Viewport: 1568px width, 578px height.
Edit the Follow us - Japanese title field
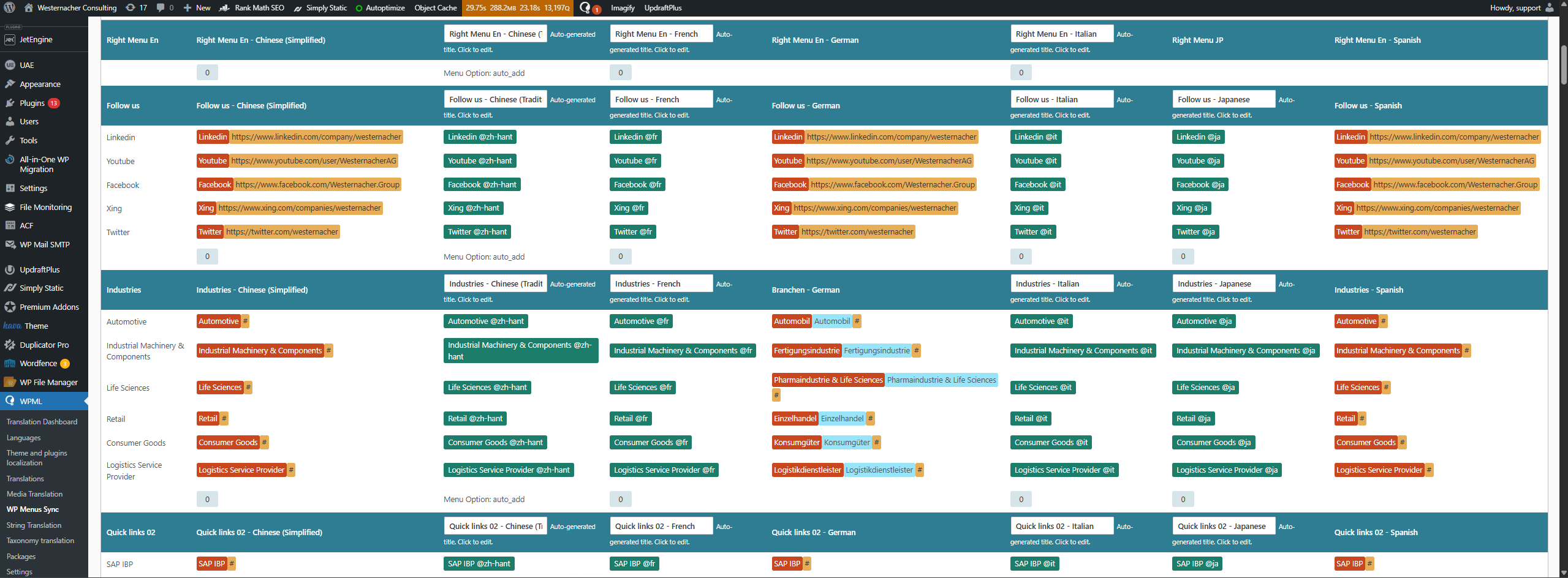1224,99
